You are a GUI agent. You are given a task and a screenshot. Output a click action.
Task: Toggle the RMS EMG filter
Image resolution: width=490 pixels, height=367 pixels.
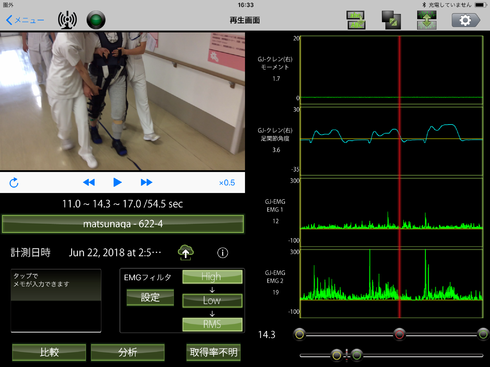212,324
